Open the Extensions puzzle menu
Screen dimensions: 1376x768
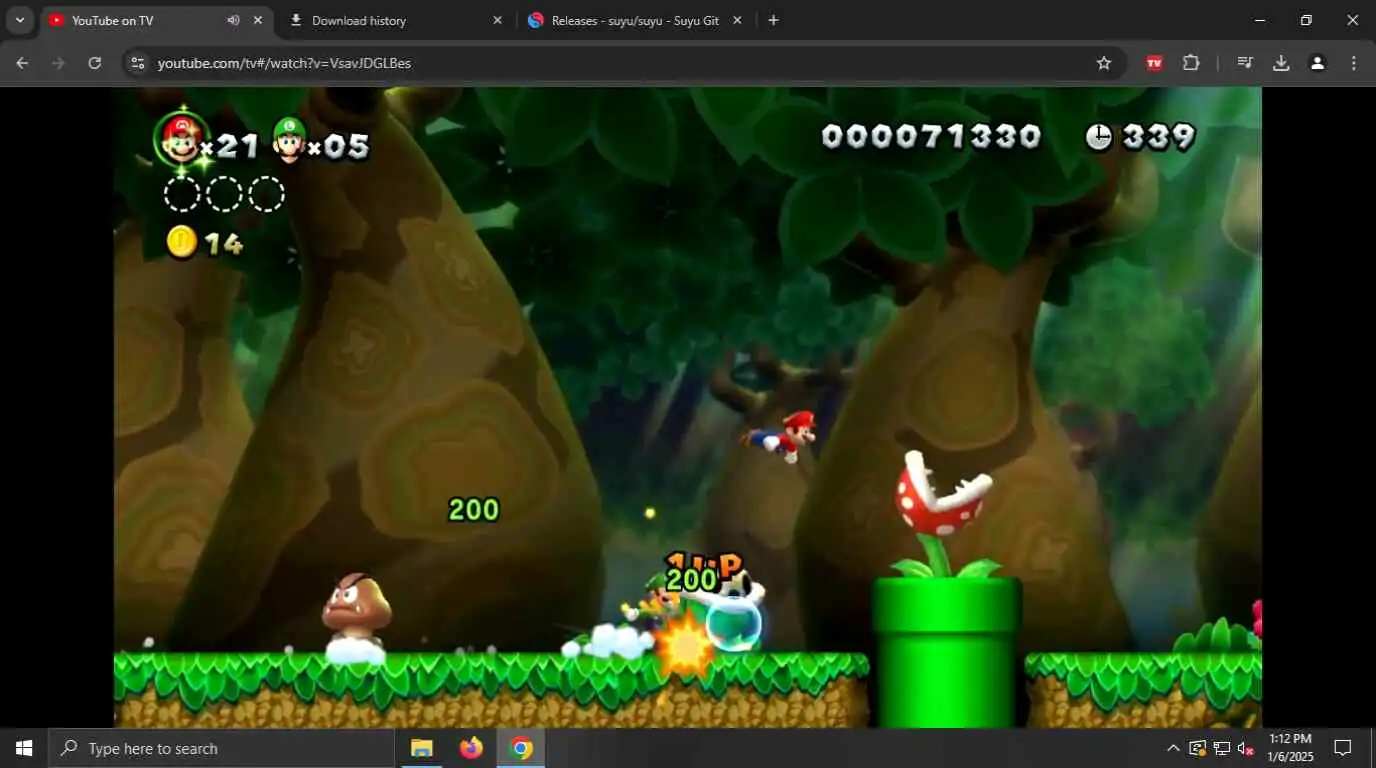point(1191,63)
